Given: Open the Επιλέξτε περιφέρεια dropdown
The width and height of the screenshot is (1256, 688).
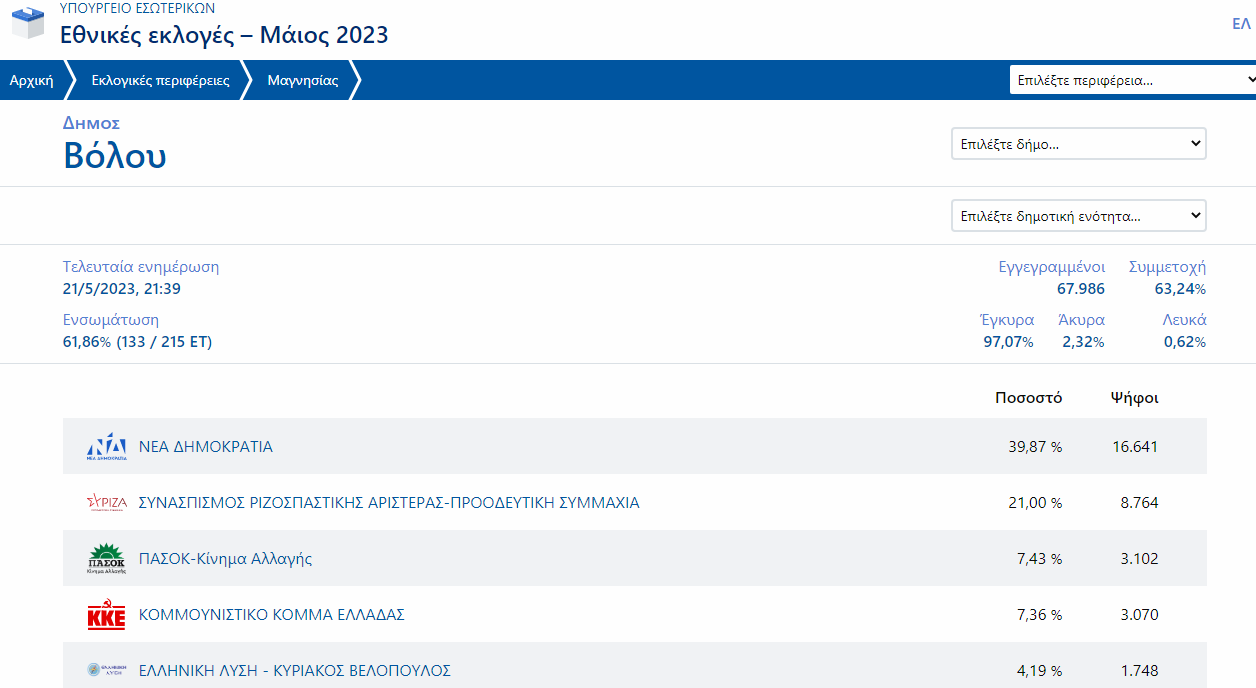Looking at the screenshot, I should 1132,80.
